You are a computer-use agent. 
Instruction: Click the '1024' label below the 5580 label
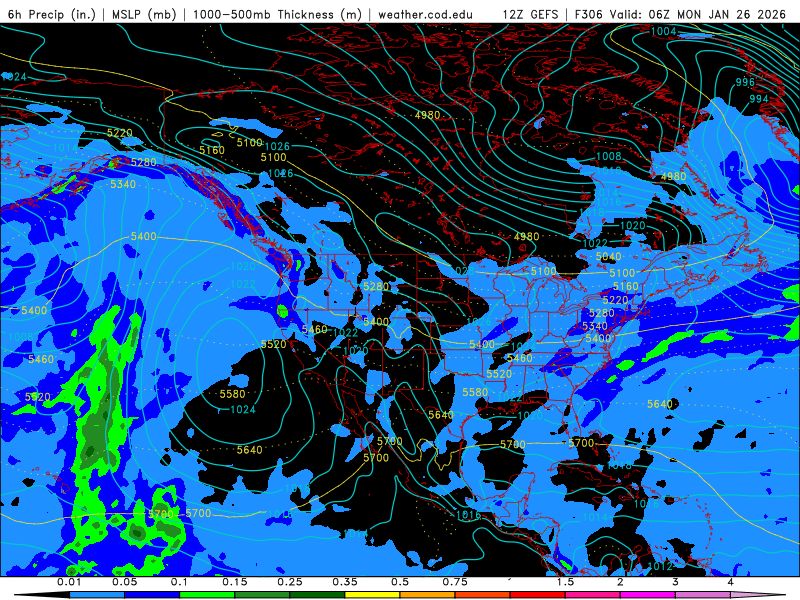pos(243,409)
